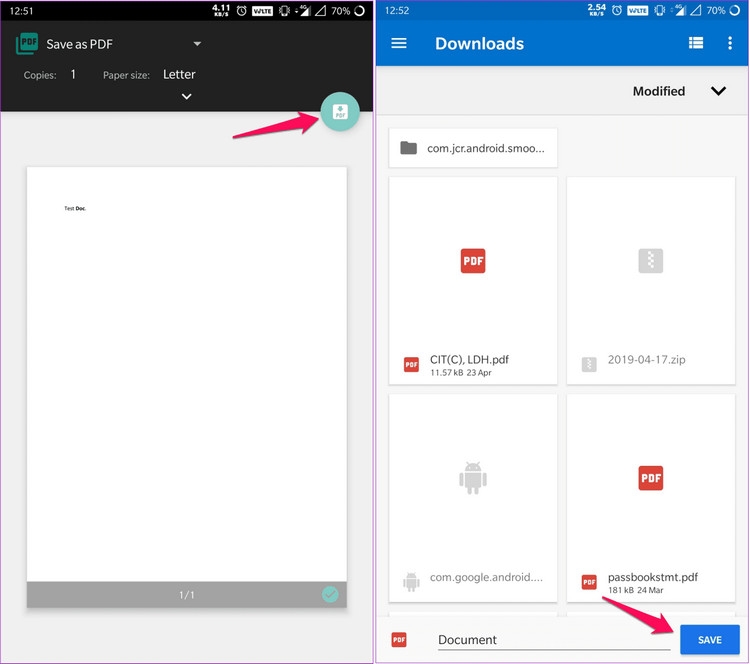The image size is (750, 664).
Task: Open the hamburger navigation menu in Downloads
Action: 399,44
